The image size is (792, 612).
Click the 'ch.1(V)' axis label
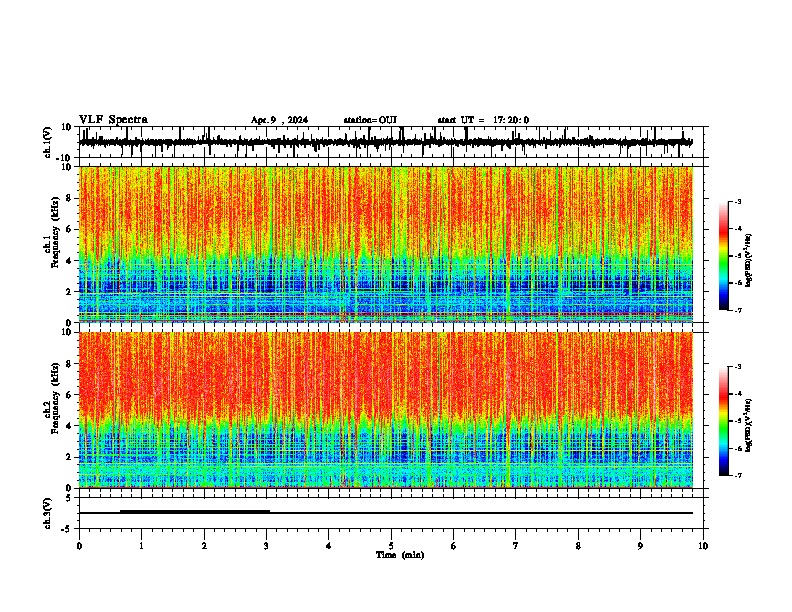(48, 142)
